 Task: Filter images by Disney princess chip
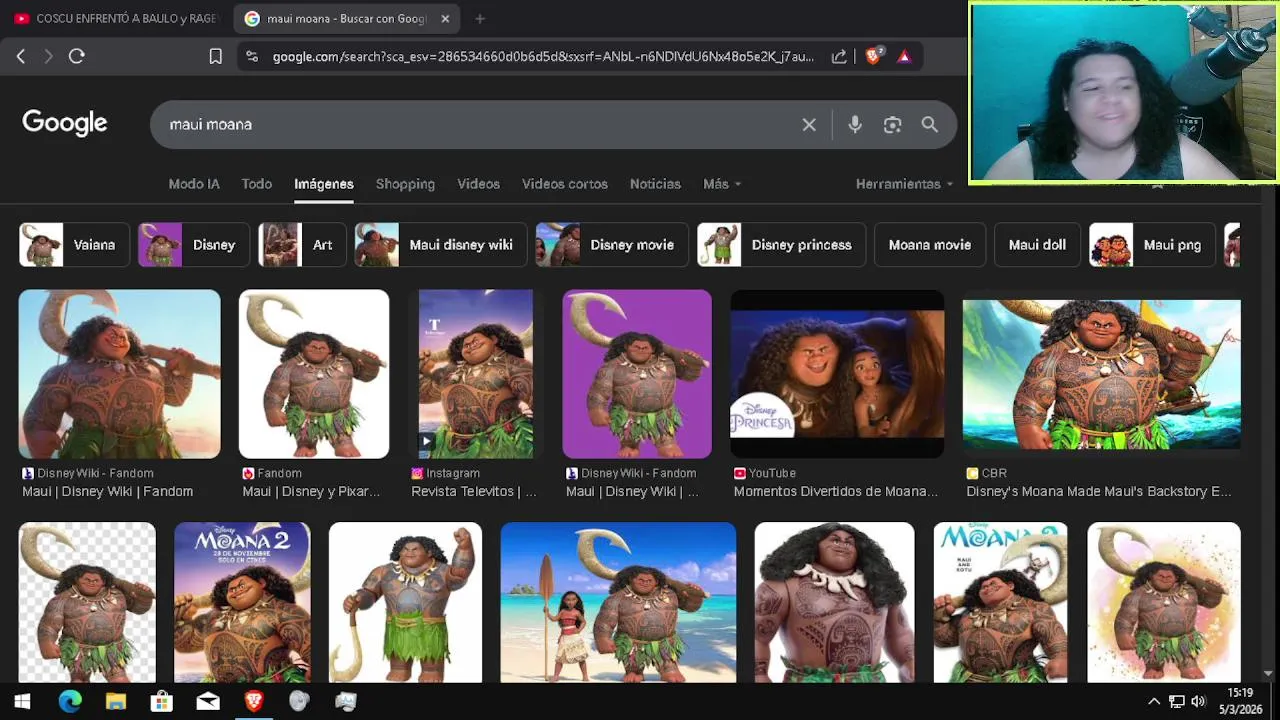coord(781,245)
